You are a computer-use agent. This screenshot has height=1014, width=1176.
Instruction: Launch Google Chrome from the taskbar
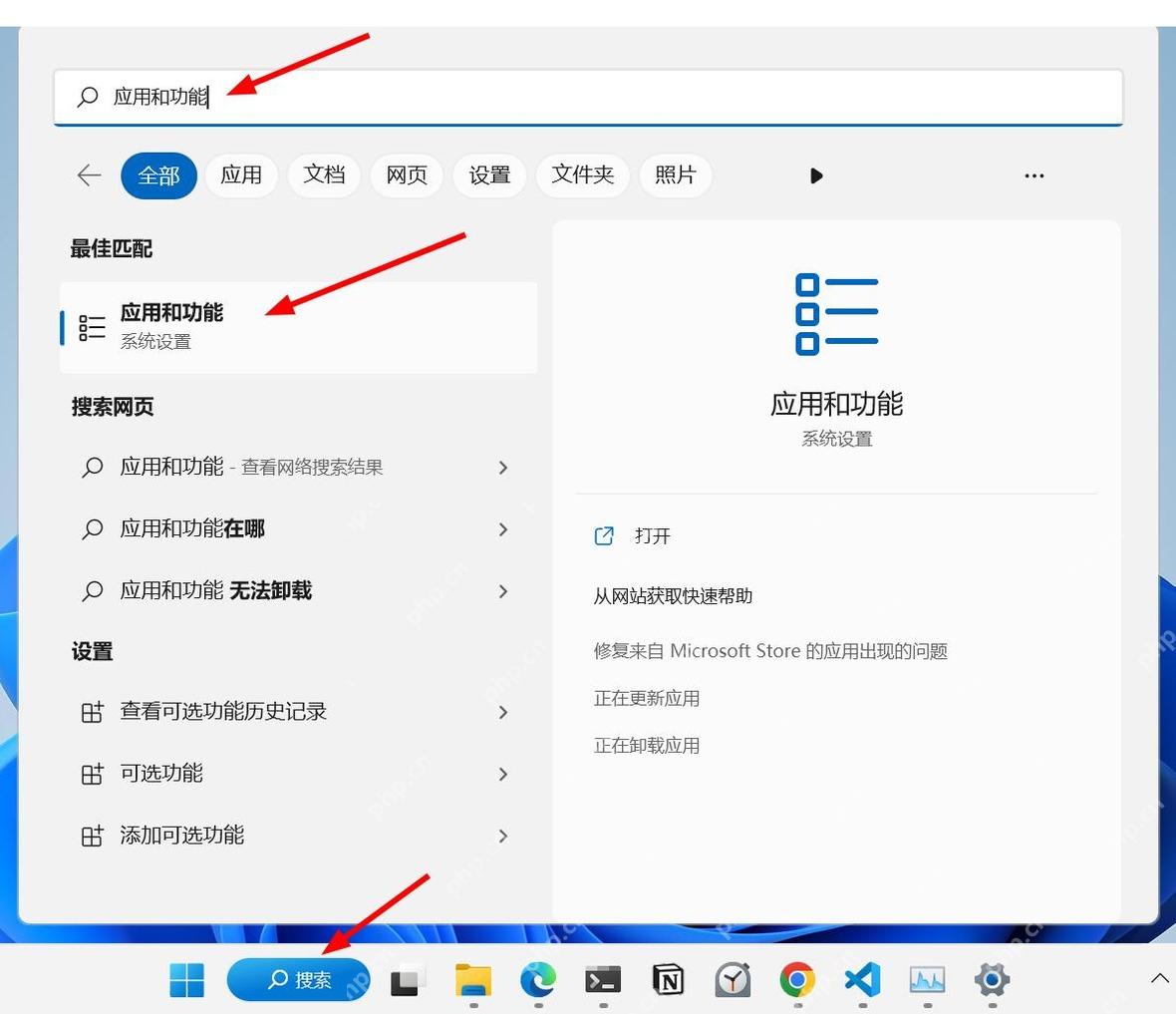(797, 979)
